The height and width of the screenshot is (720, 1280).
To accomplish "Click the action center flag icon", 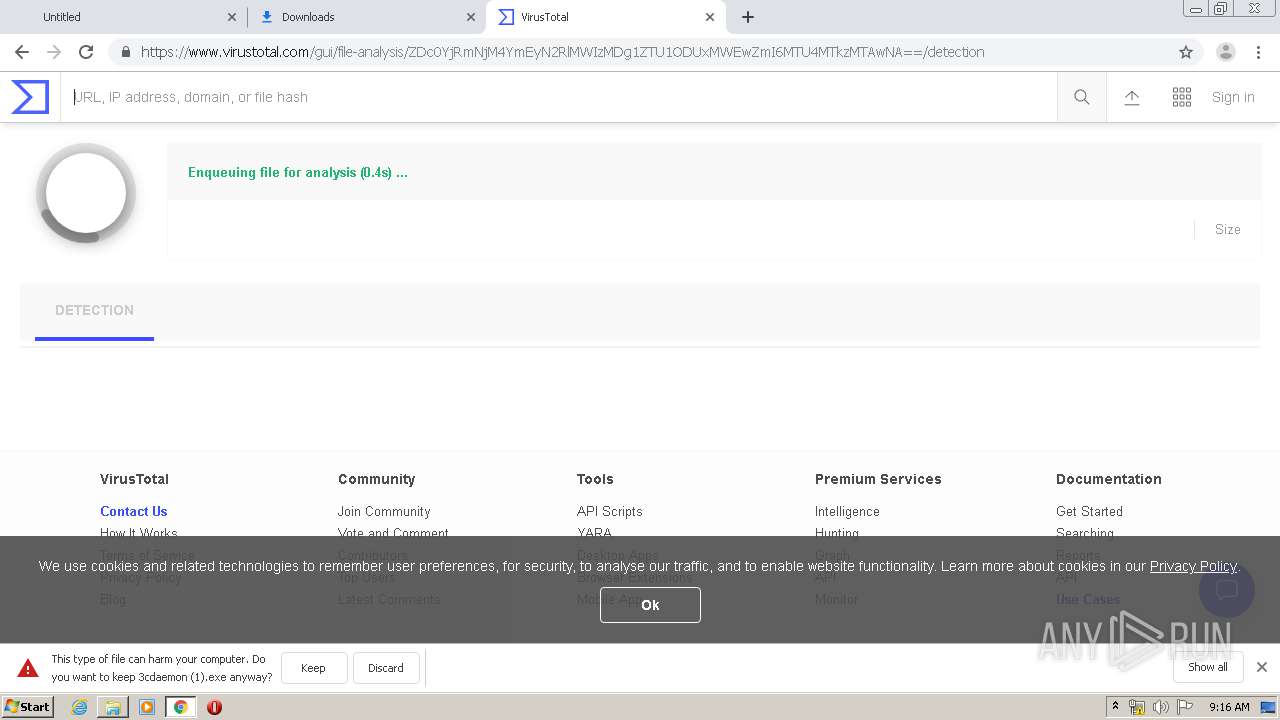I will pos(1185,707).
